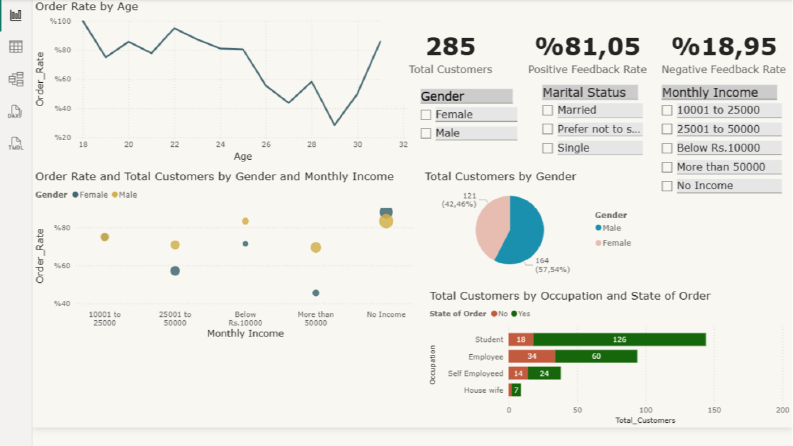Click Male legend entry in pie chart
The image size is (793, 446).
[x=608, y=228]
